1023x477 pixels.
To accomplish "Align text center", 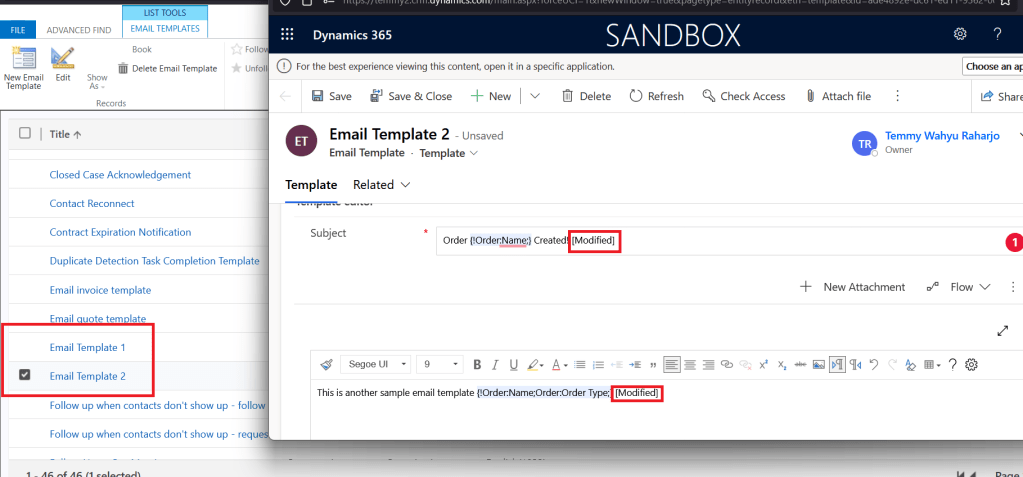I will tap(690, 364).
